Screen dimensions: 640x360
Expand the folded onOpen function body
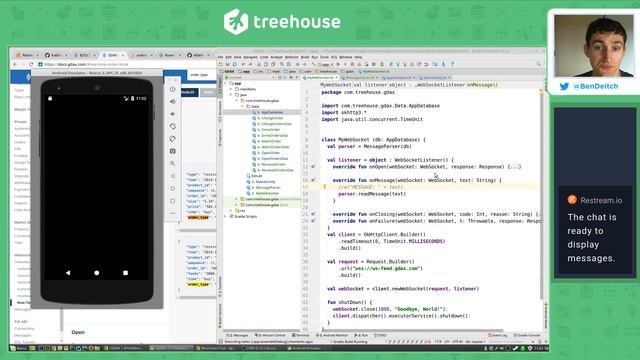point(515,167)
